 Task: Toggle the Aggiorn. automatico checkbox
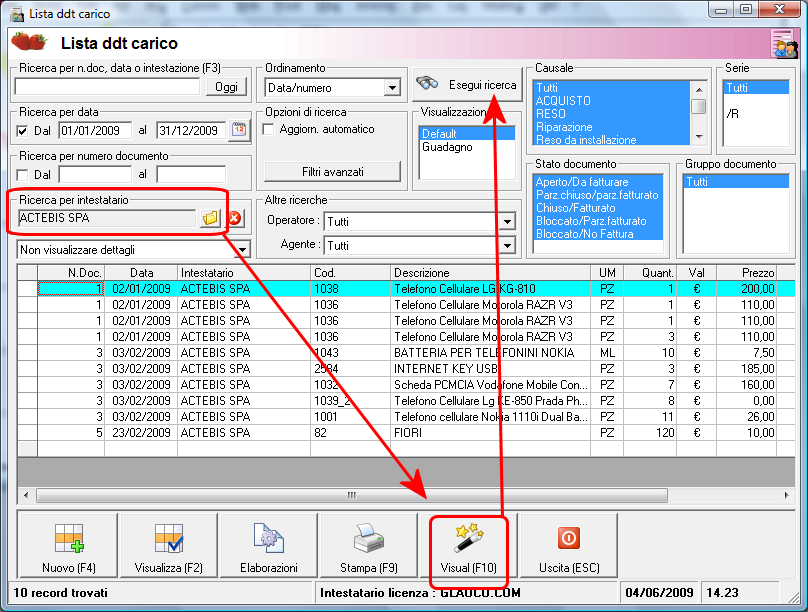[268, 129]
